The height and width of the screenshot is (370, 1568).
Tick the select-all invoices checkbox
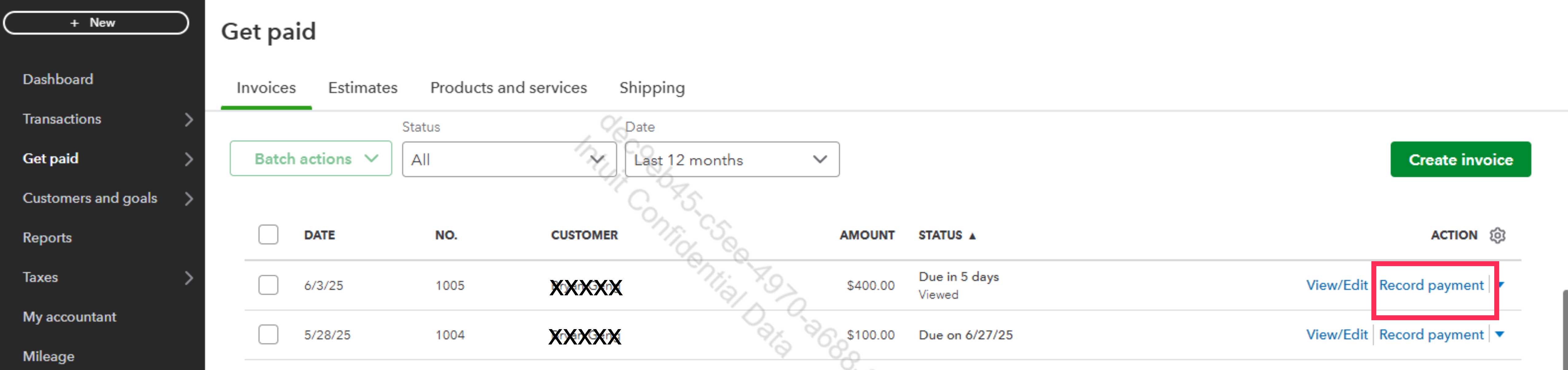[268, 234]
